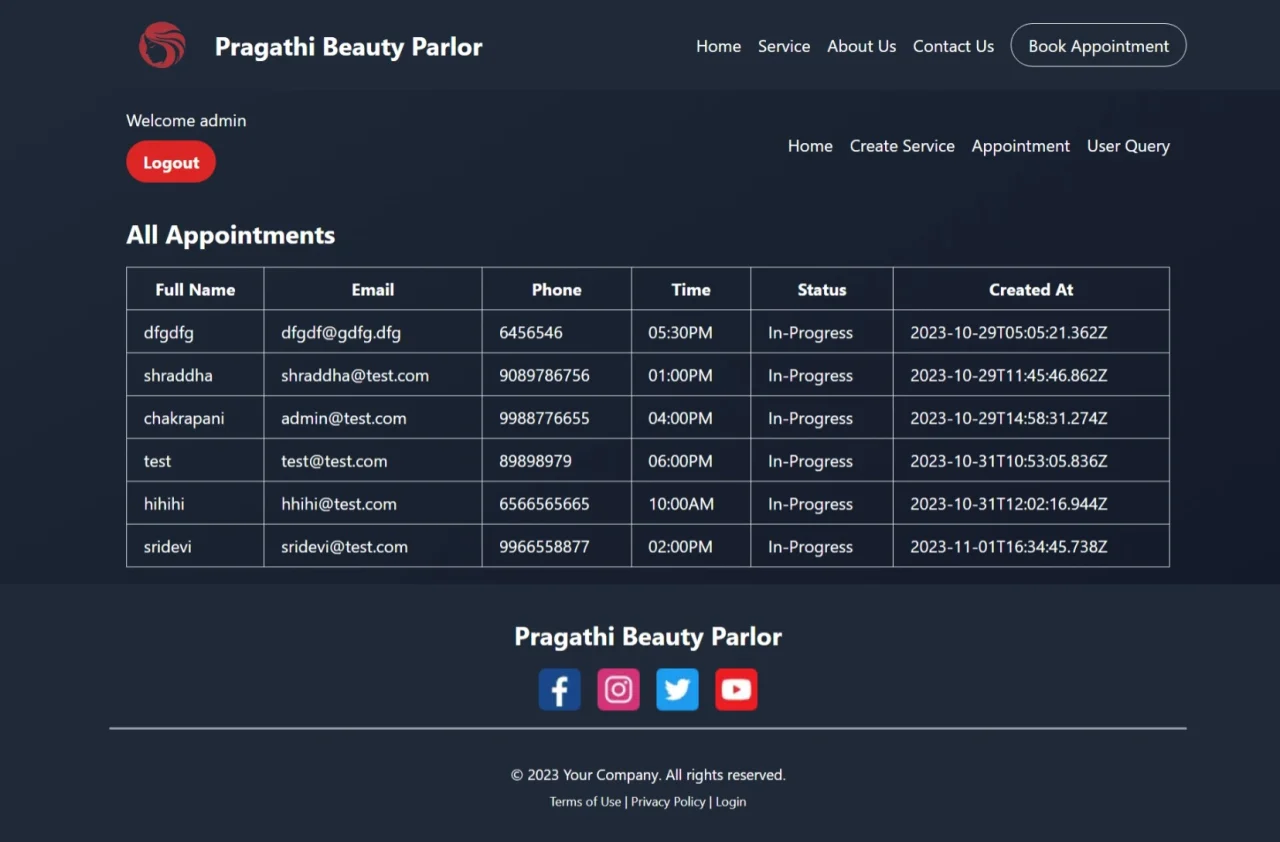The width and height of the screenshot is (1280, 842).
Task: Click phone number 9988776655
Action: [x=544, y=419]
